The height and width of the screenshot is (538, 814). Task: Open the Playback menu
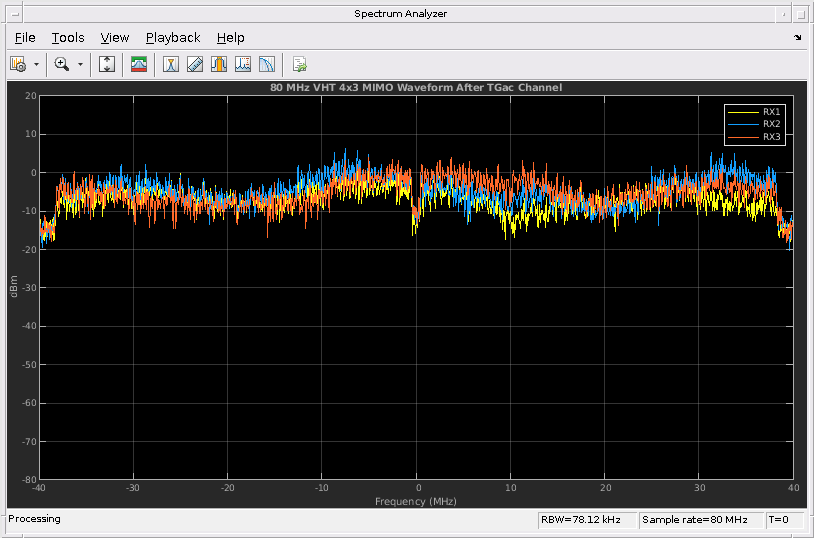point(173,38)
